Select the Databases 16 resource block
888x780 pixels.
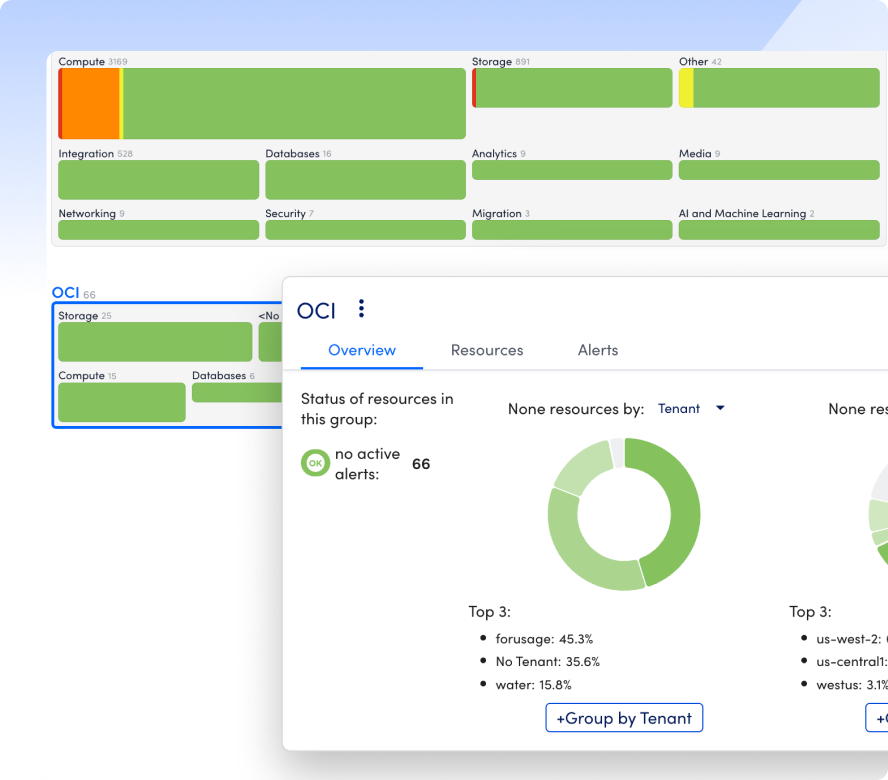[x=365, y=180]
